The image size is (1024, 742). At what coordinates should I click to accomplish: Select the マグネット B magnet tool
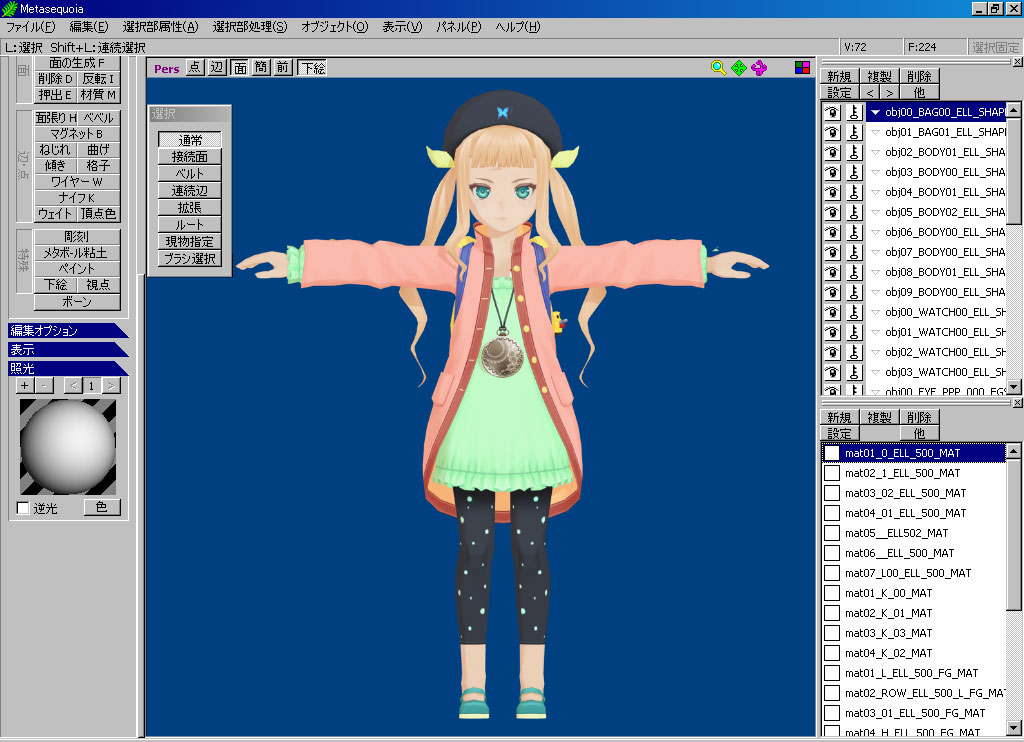pos(77,133)
